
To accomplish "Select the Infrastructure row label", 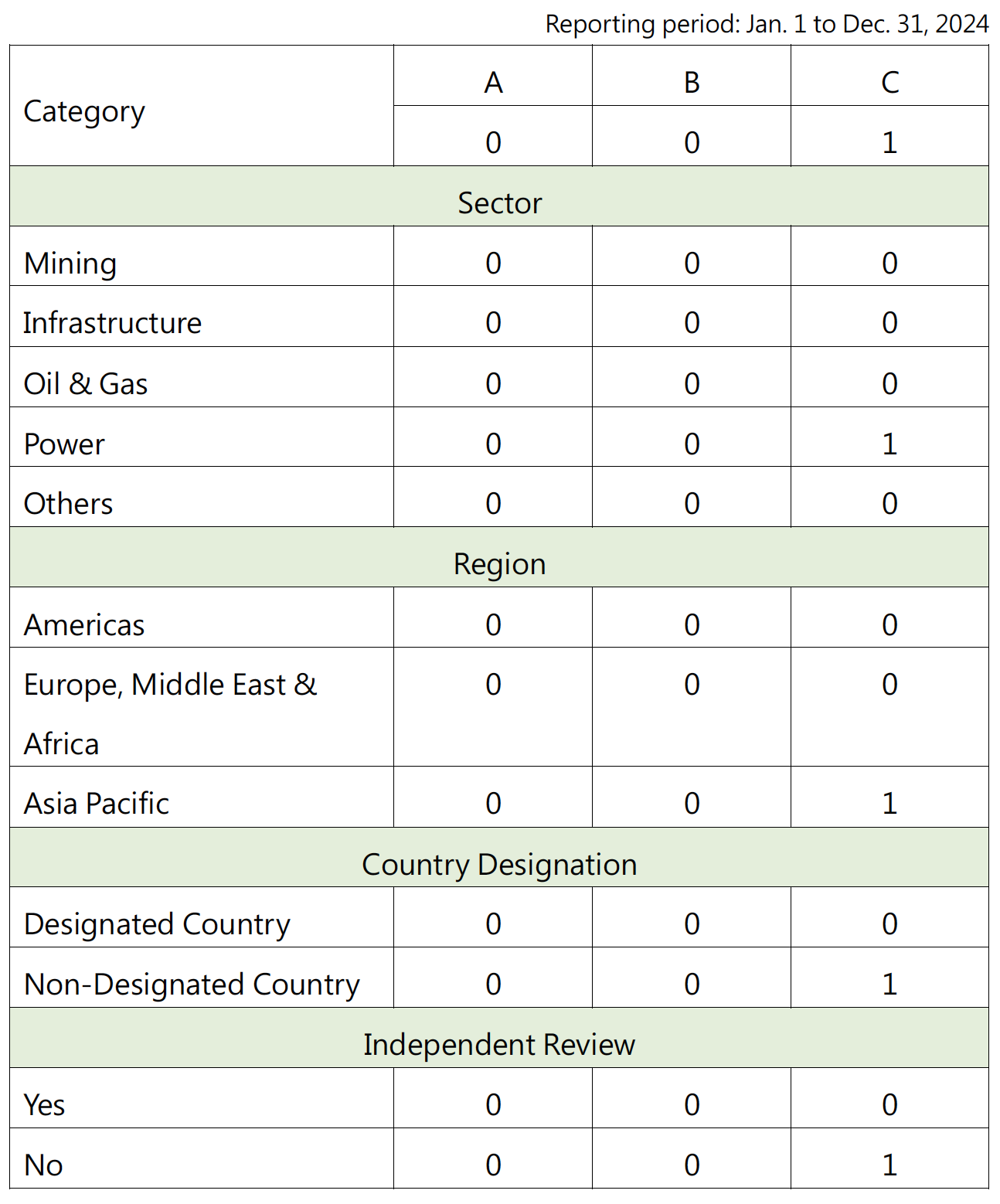I will pyautogui.click(x=112, y=323).
